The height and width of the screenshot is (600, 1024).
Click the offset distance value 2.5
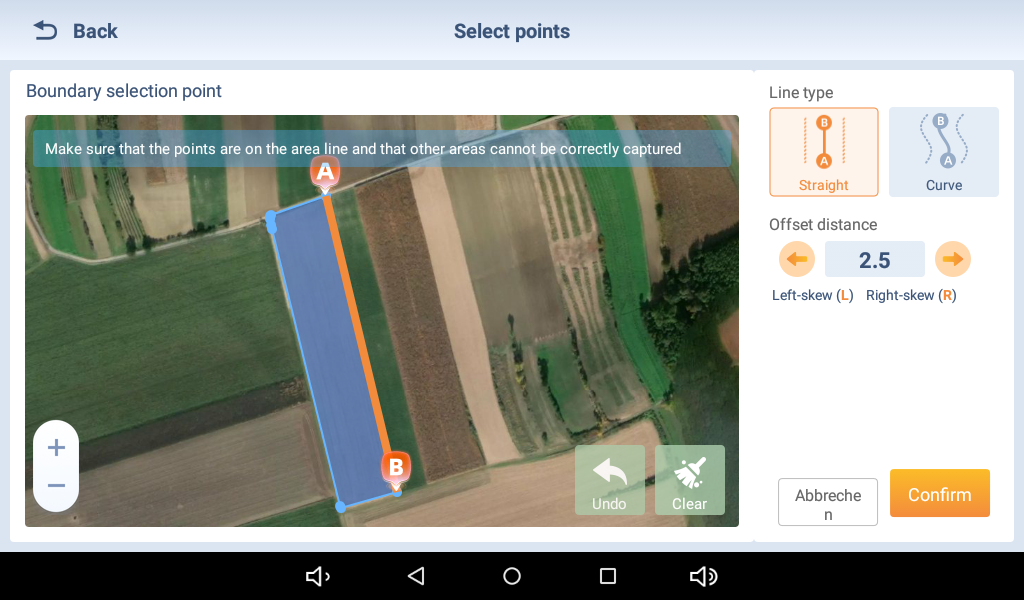pyautogui.click(x=874, y=260)
